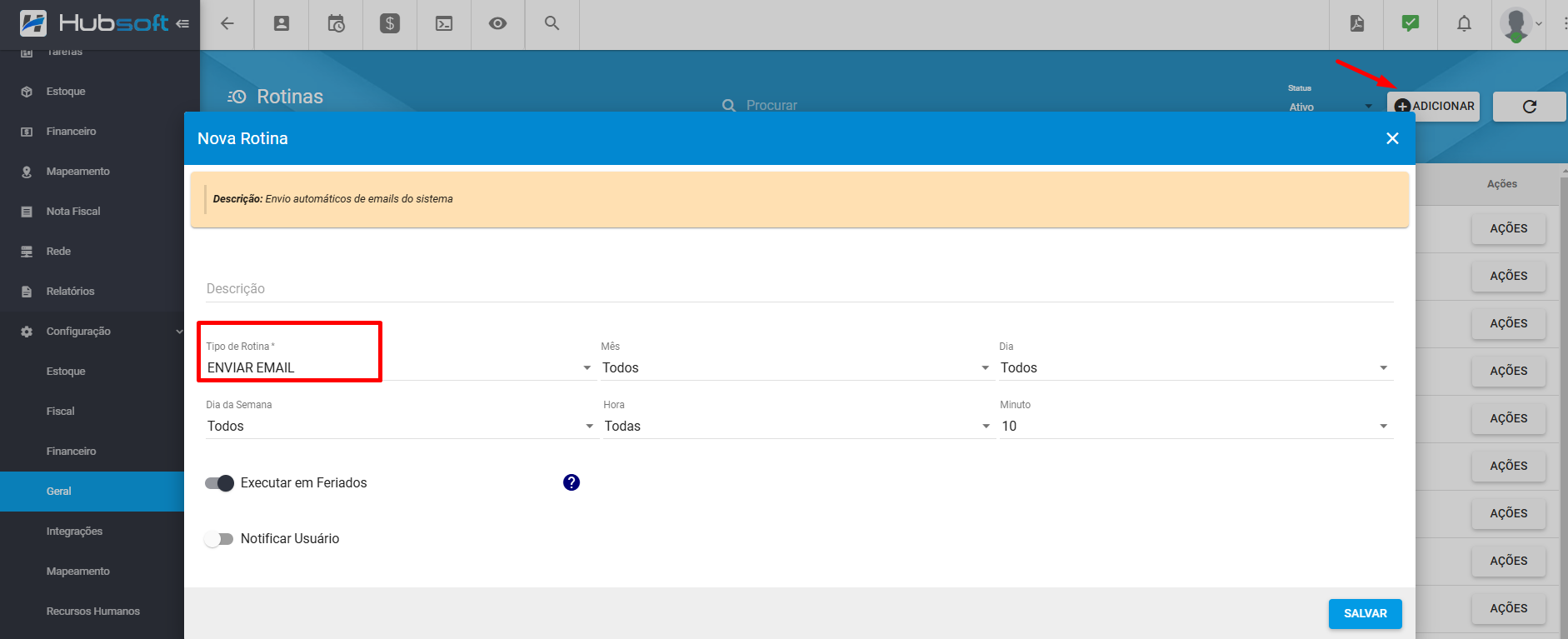Open the calendar clock toolbar icon

336,23
